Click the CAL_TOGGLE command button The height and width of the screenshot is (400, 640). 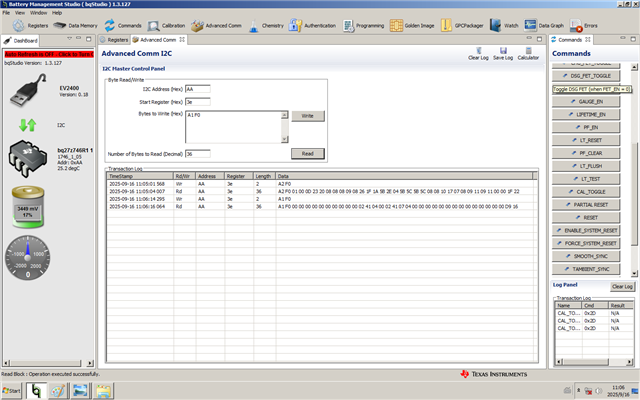[586, 192]
